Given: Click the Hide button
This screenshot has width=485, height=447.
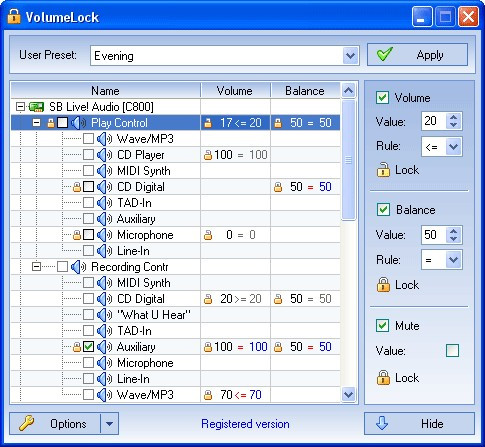Looking at the screenshot, I should pyautogui.click(x=419, y=424).
